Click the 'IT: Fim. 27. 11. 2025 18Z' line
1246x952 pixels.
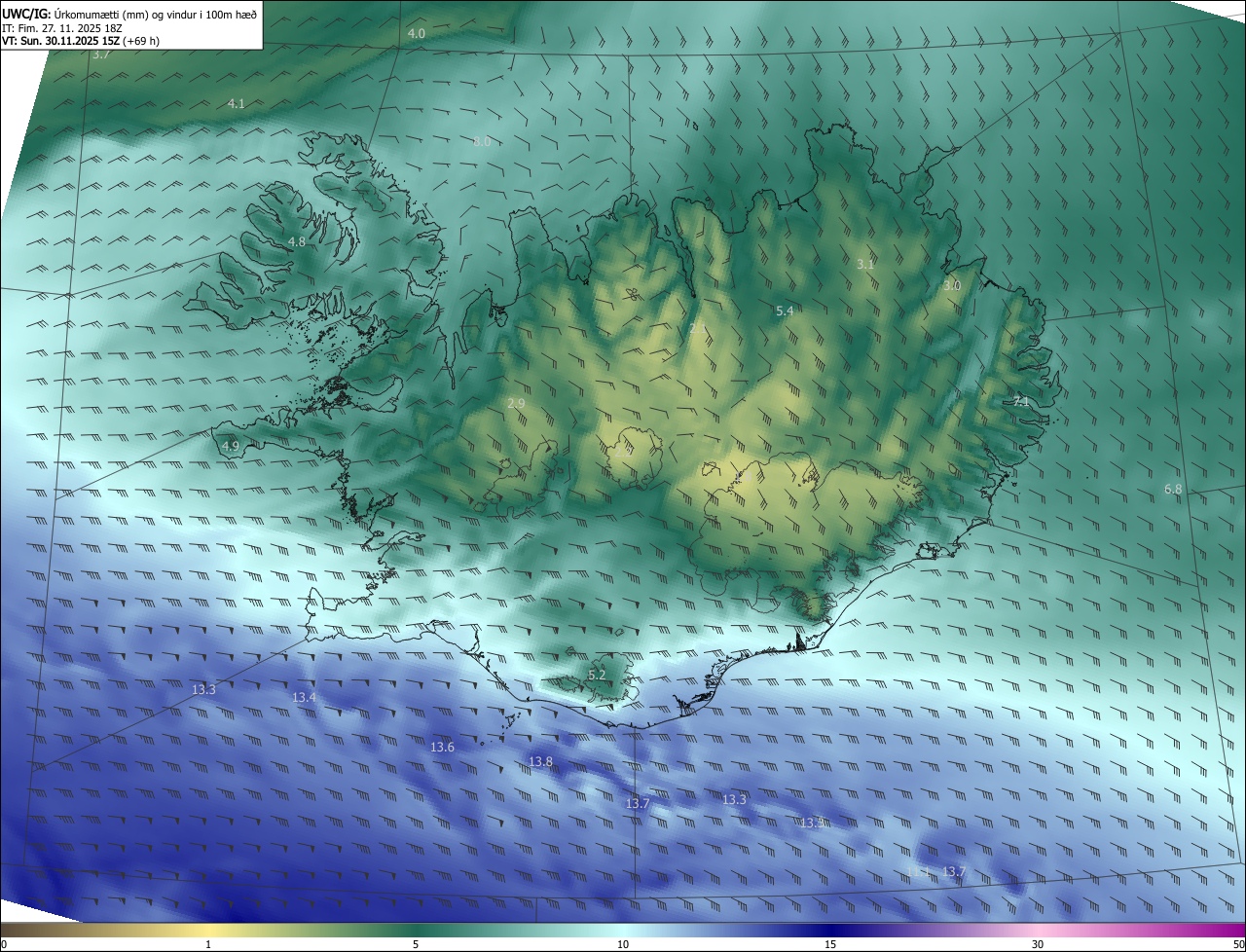point(62,27)
